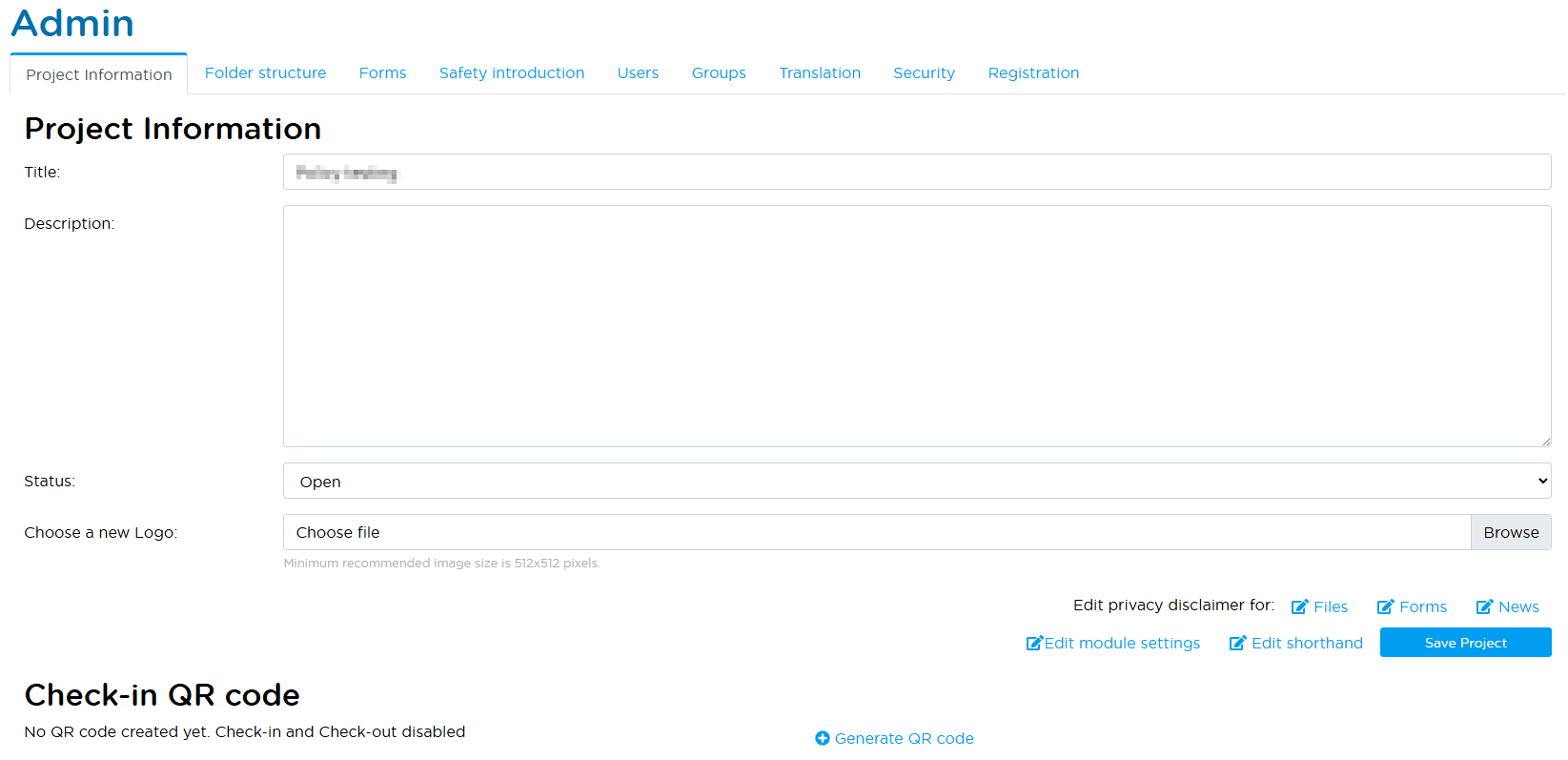This screenshot has width=1568, height=760.
Task: Open the Status dropdown
Action: click(916, 482)
